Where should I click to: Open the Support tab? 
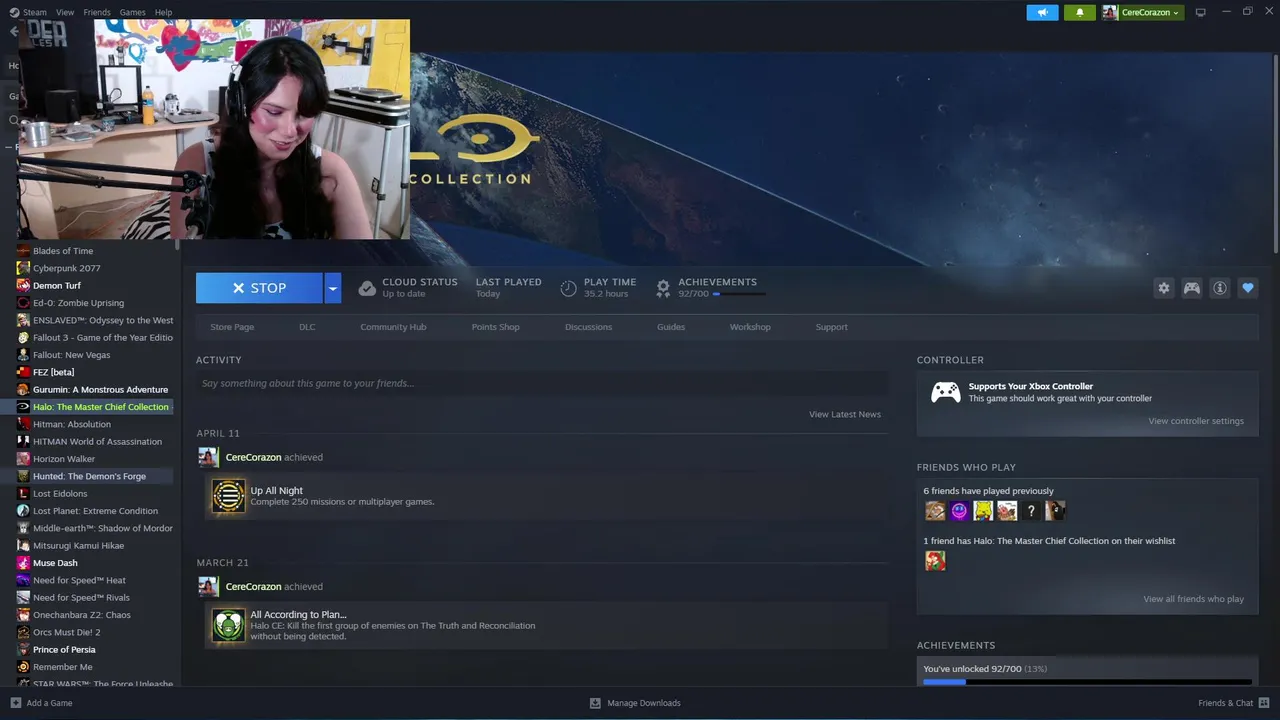[x=831, y=327]
